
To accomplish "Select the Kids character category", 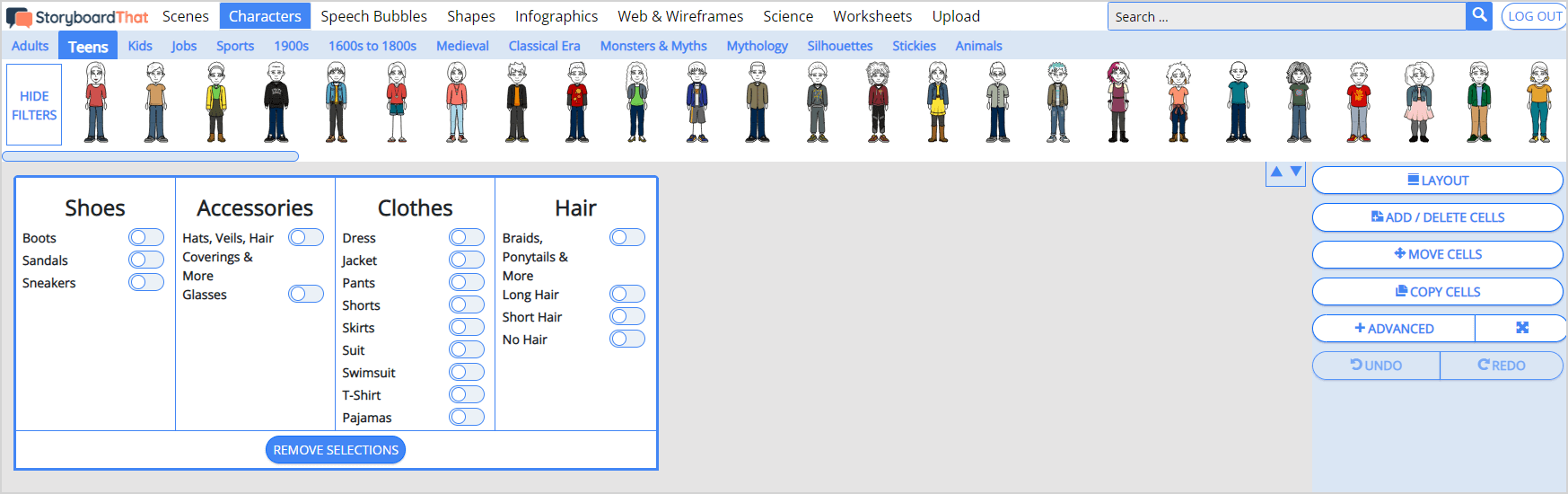I will point(140,46).
